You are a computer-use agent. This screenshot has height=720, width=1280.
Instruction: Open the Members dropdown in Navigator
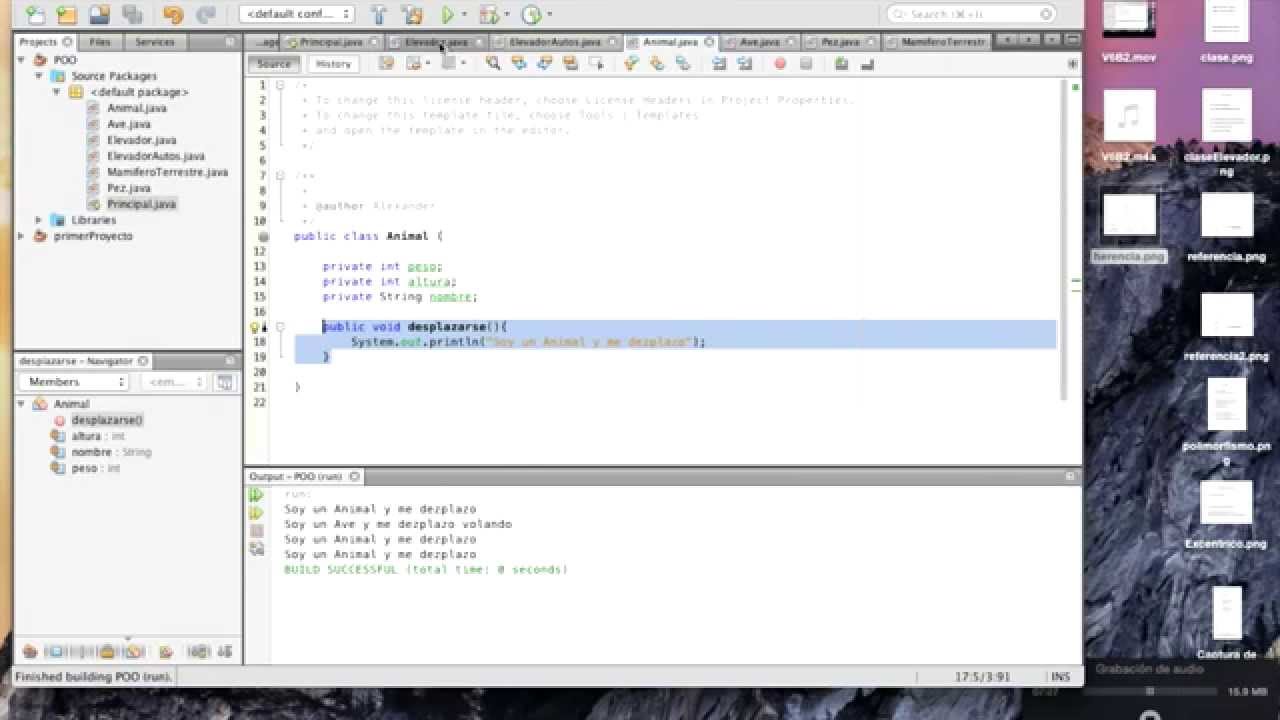[x=73, y=382]
